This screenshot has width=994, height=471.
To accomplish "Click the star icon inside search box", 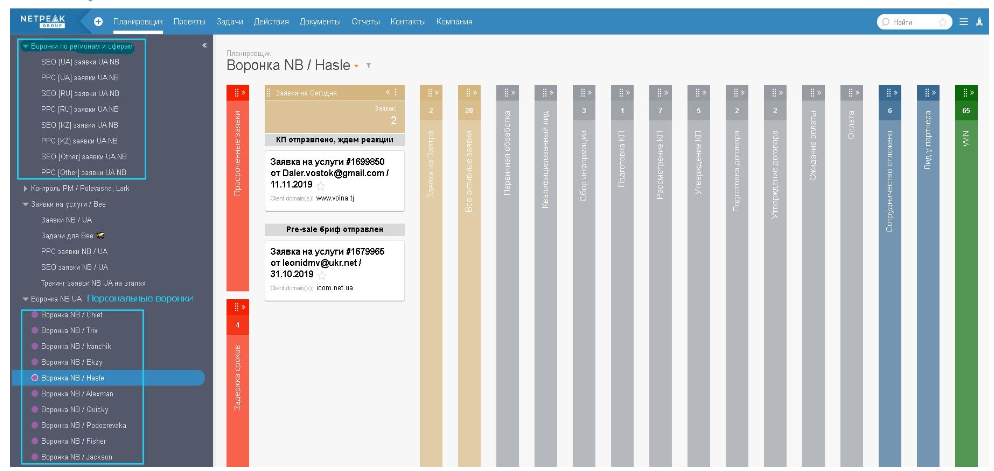I will pos(943,22).
